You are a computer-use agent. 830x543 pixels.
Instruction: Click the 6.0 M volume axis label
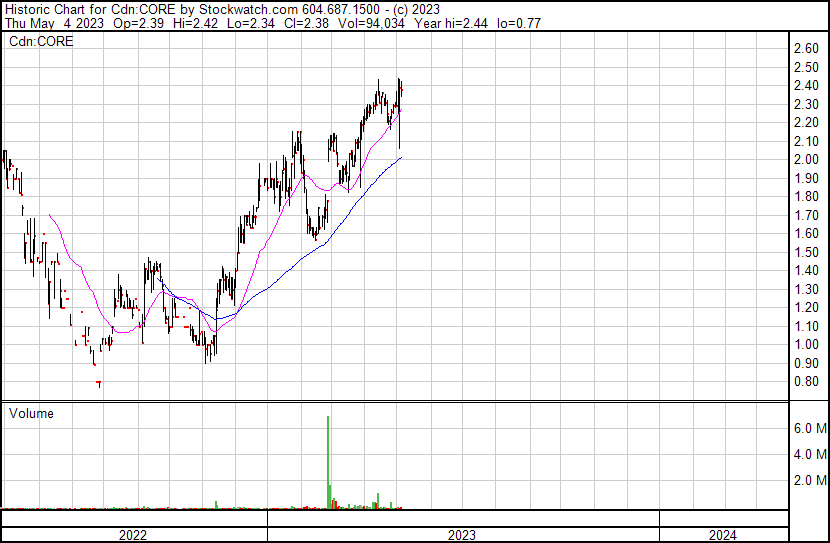pyautogui.click(x=808, y=428)
